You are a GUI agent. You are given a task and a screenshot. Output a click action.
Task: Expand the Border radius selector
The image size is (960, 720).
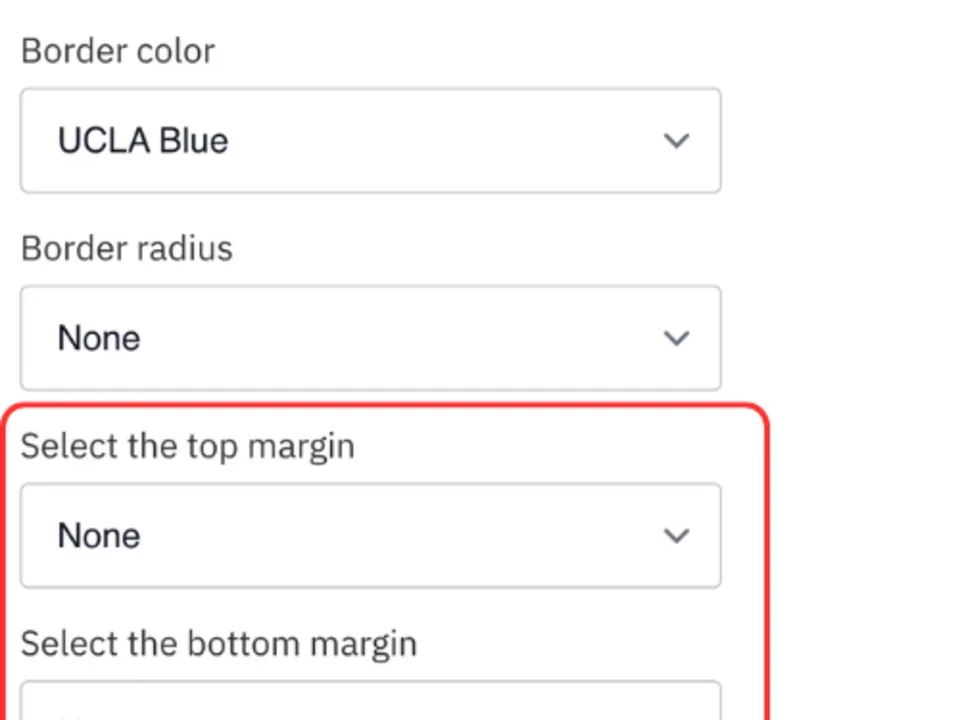pos(370,338)
